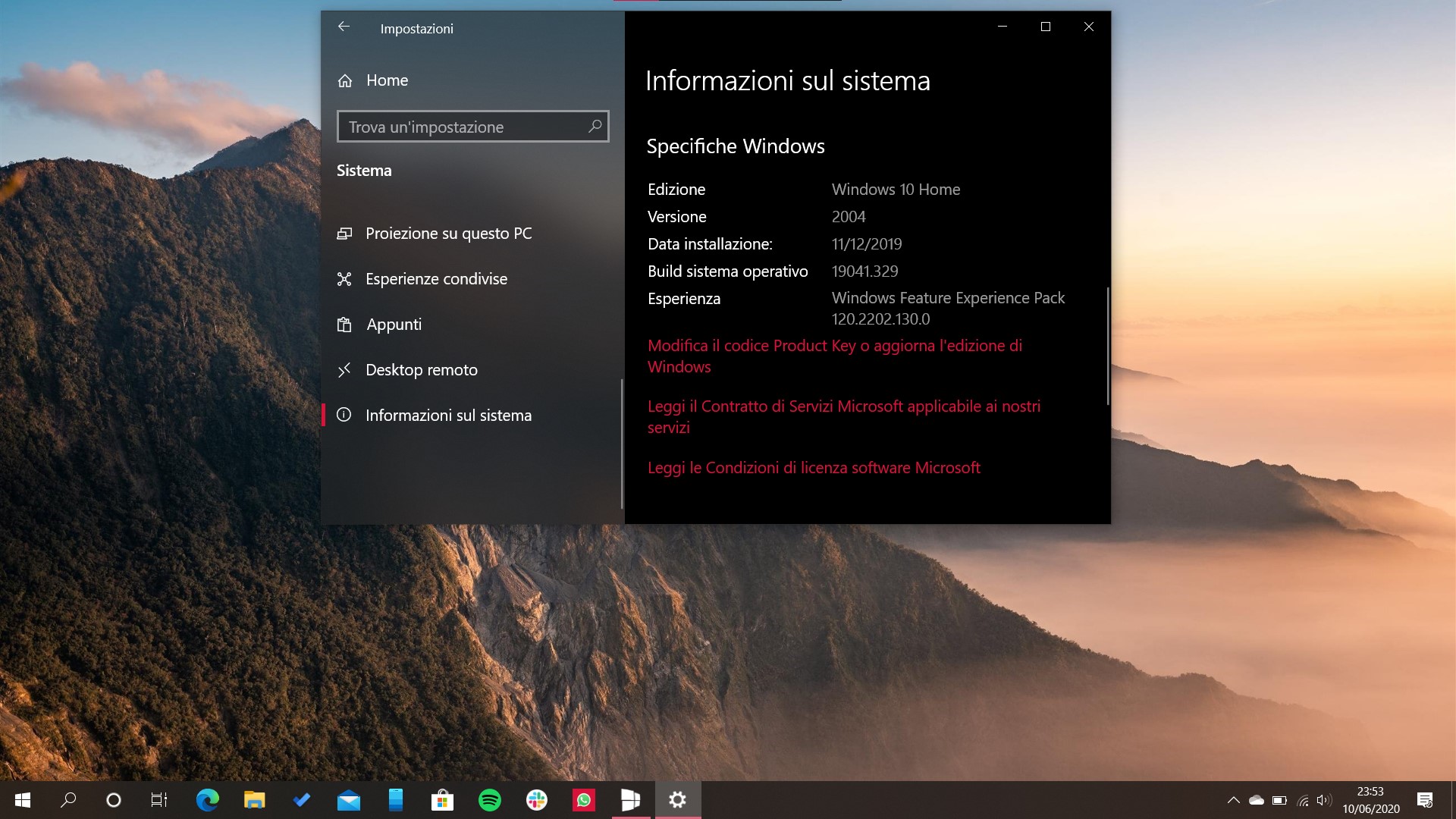Click the volume speaker tray icon
Image resolution: width=1456 pixels, height=819 pixels.
click(x=1324, y=800)
